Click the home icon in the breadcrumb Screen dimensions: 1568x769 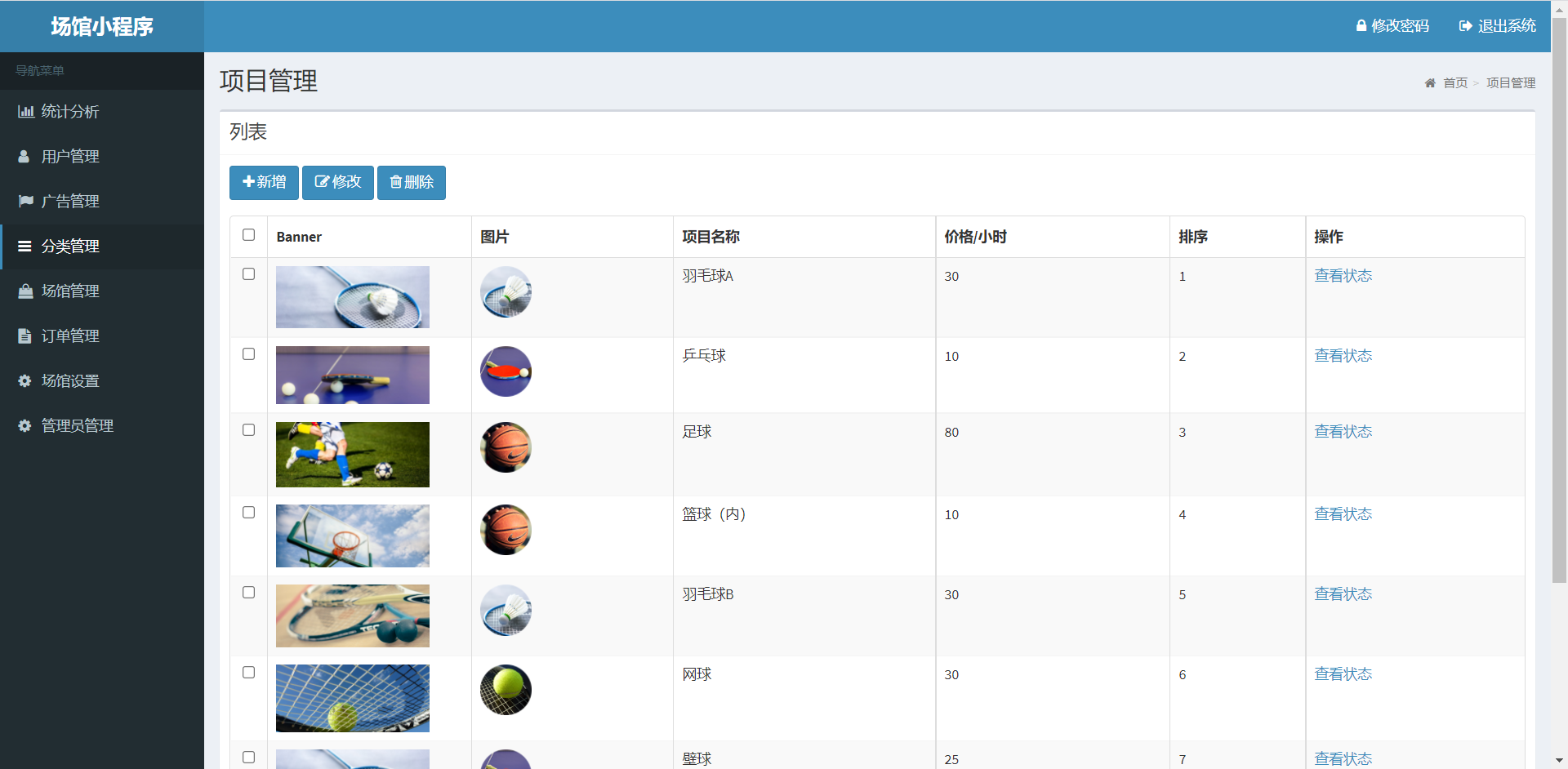tap(1430, 83)
